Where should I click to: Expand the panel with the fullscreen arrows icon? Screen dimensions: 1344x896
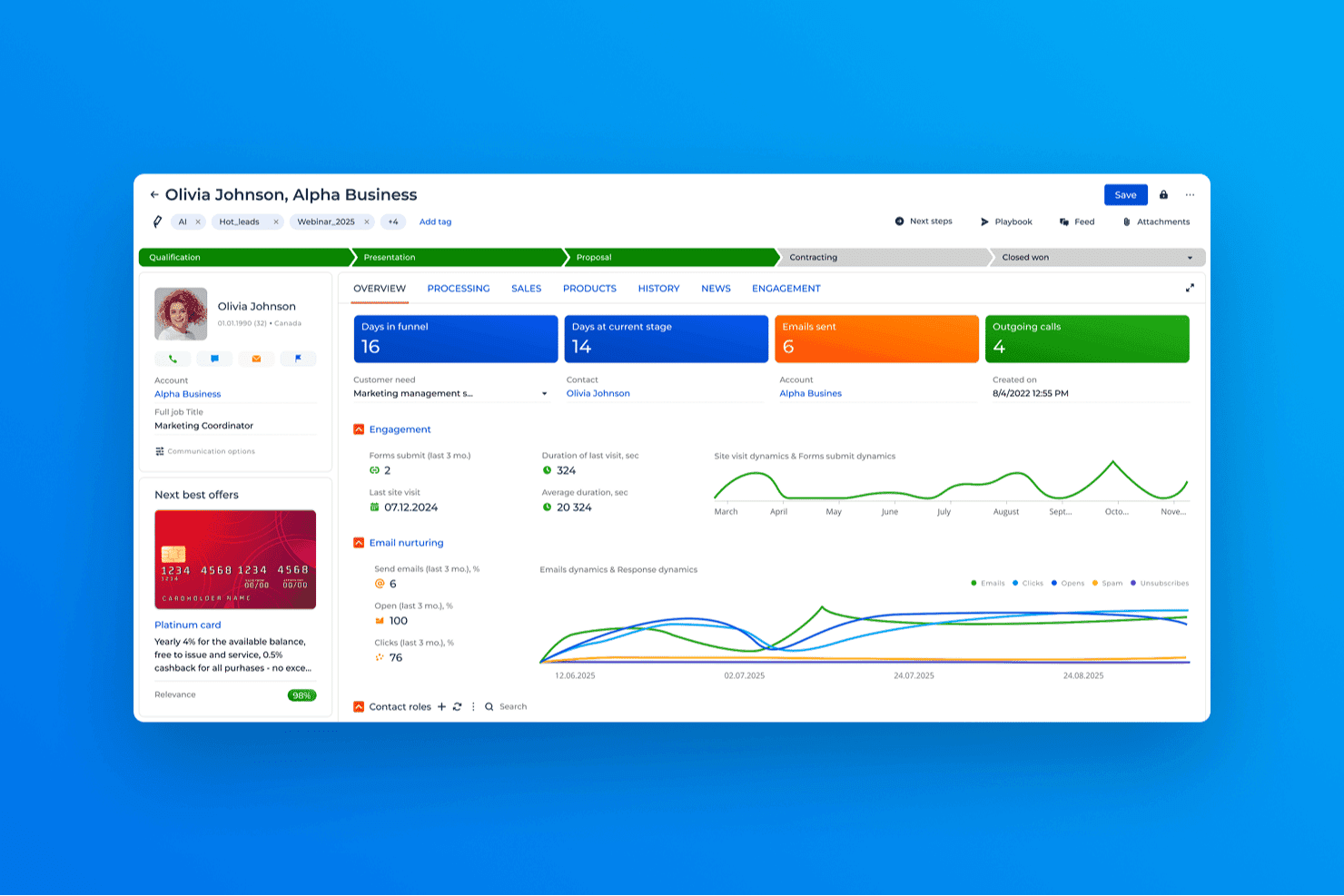pos(1190,288)
